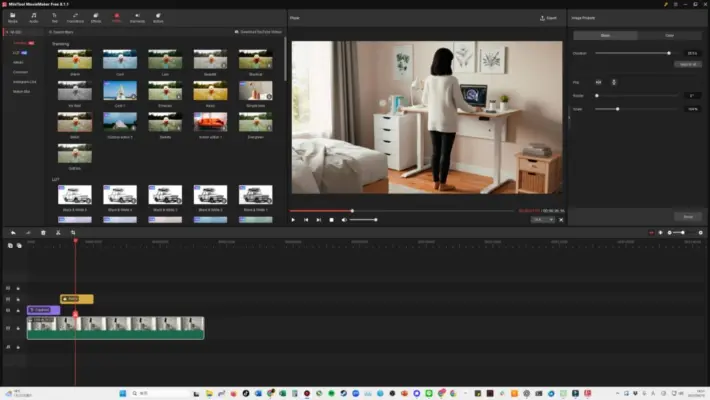
Task: Select the Motion blur filter category
Action: (21, 92)
